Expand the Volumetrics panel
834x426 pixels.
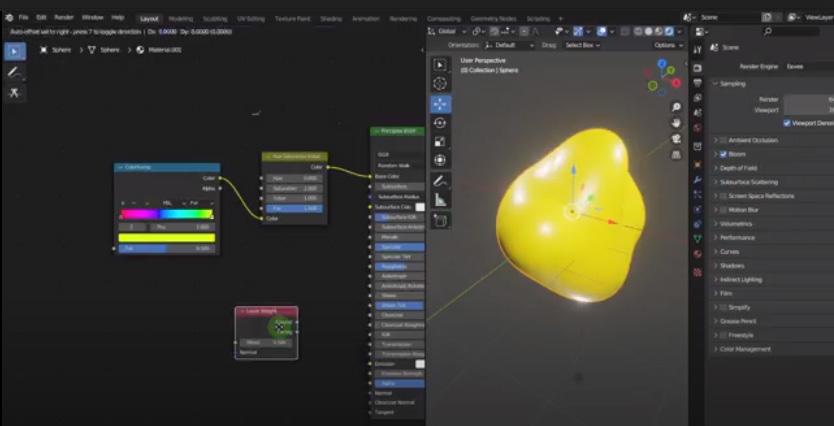pyautogui.click(x=736, y=224)
